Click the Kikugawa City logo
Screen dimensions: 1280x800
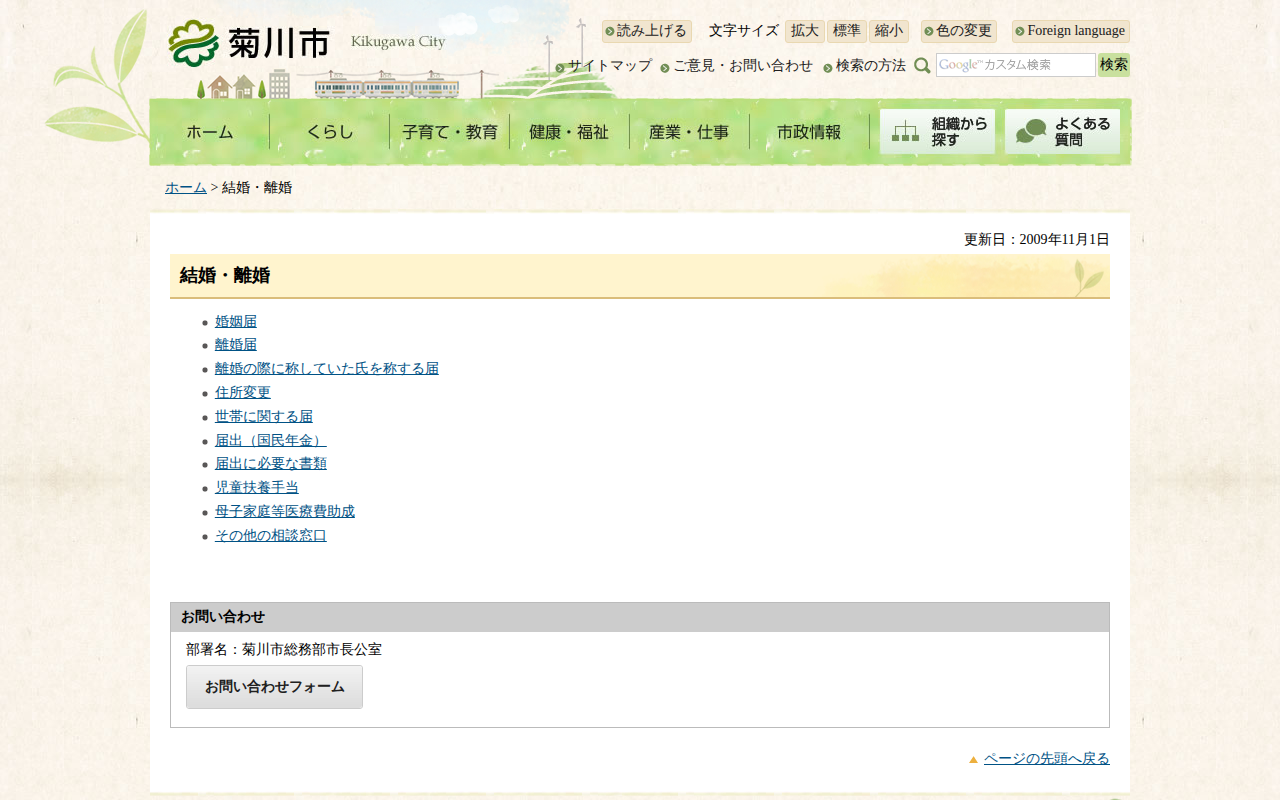(250, 43)
